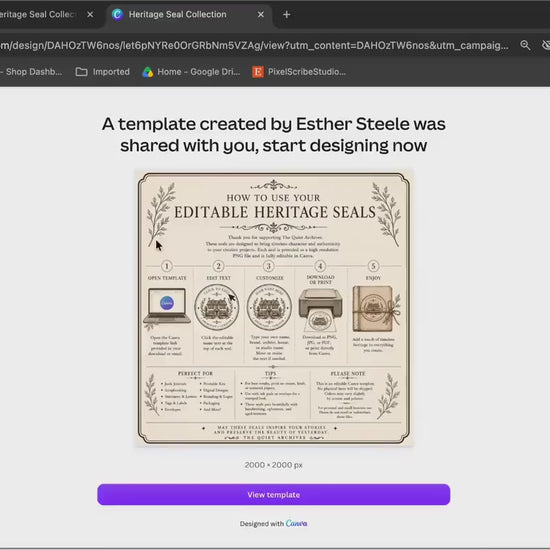Click the Imported folder icon
Screen dimensions: 550x550
click(x=81, y=72)
